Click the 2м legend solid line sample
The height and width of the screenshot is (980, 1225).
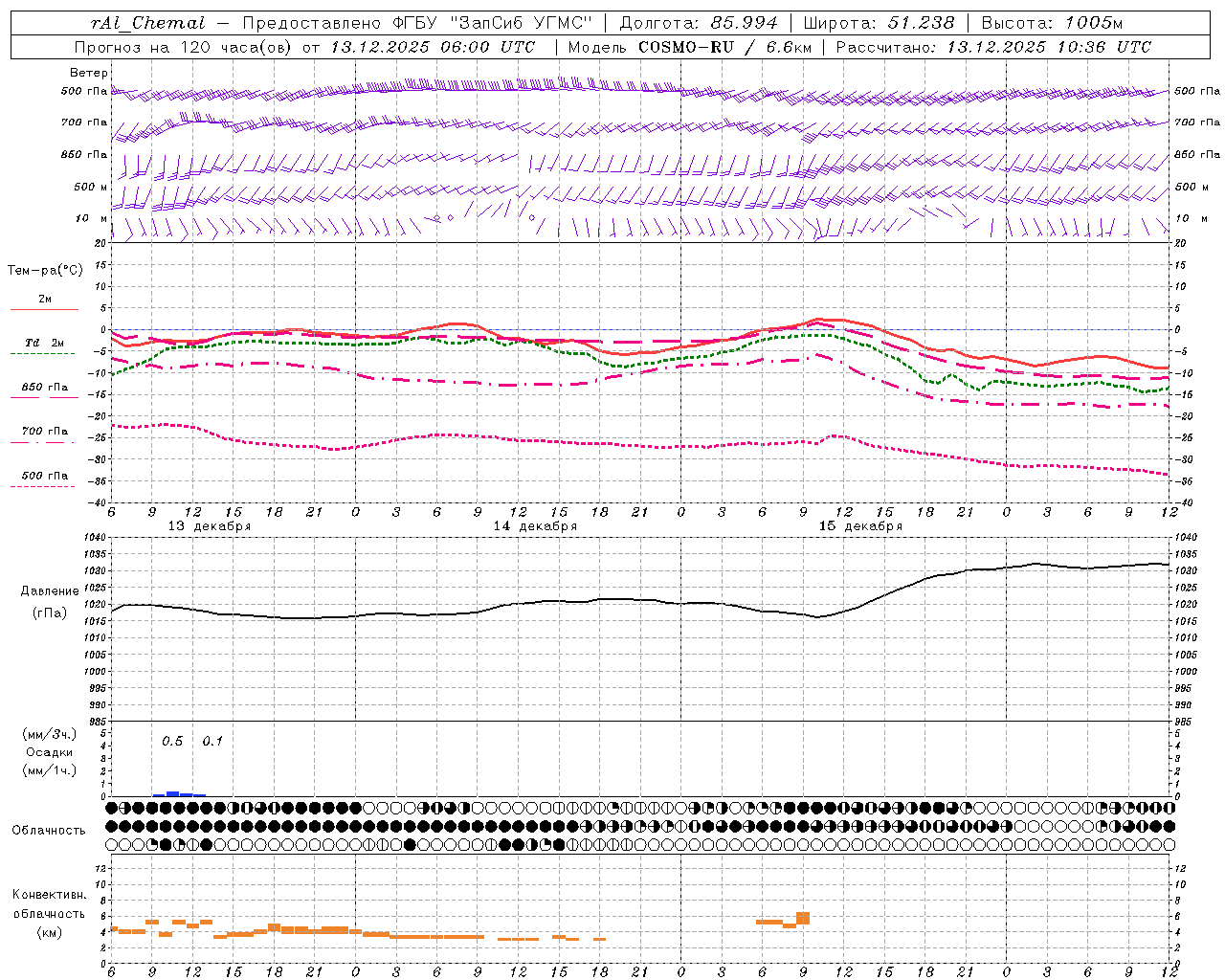[x=44, y=309]
